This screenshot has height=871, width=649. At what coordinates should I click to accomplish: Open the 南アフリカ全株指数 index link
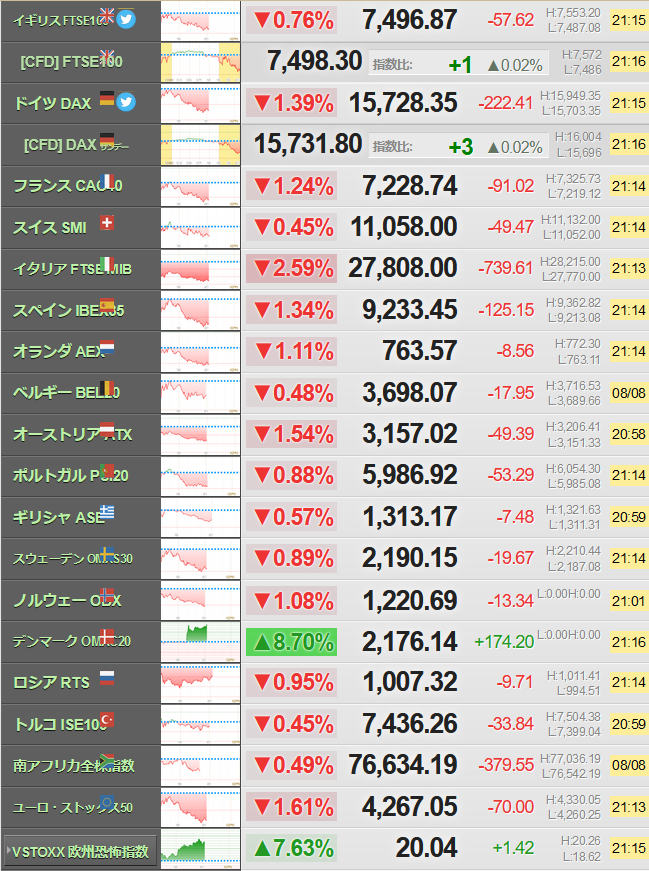74,765
